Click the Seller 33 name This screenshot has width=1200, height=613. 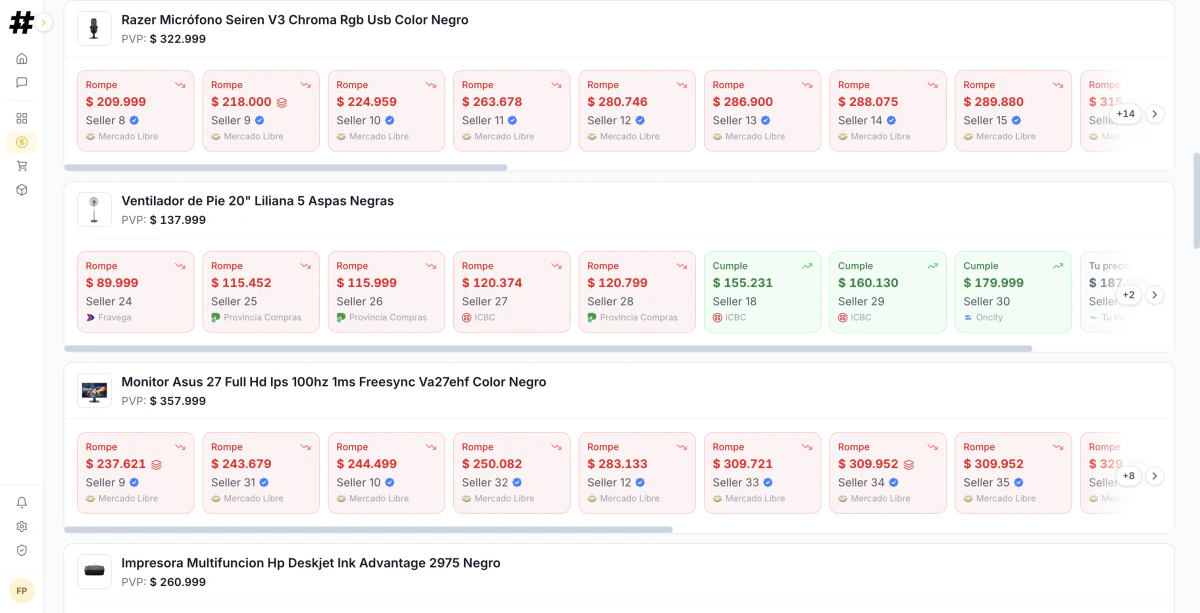[x=736, y=482]
